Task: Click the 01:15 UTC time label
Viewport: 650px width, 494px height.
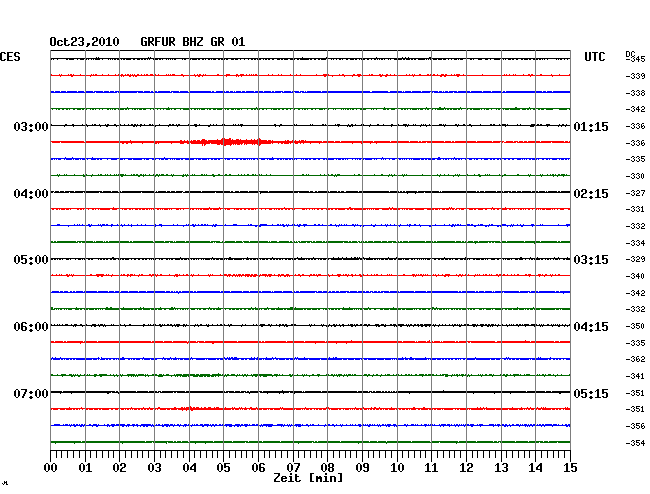Action: tap(591, 127)
